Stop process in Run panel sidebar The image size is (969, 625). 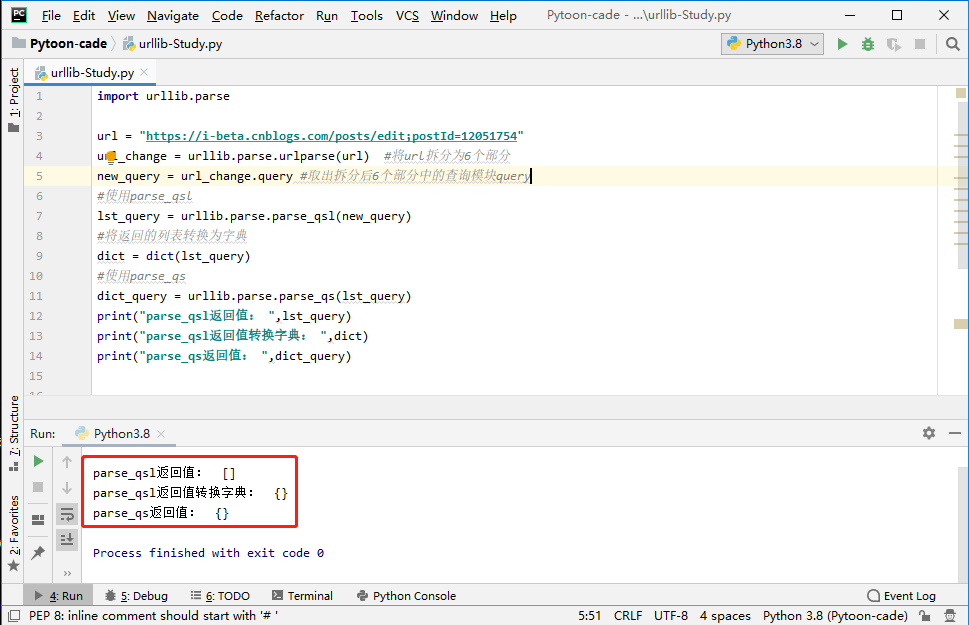point(38,487)
